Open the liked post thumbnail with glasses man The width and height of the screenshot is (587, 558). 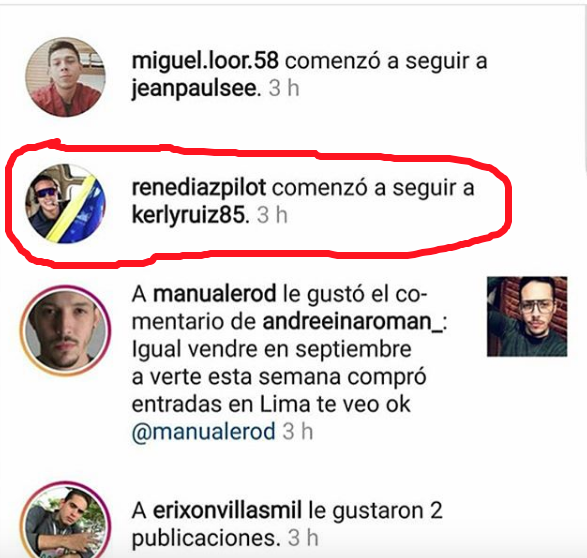(527, 316)
